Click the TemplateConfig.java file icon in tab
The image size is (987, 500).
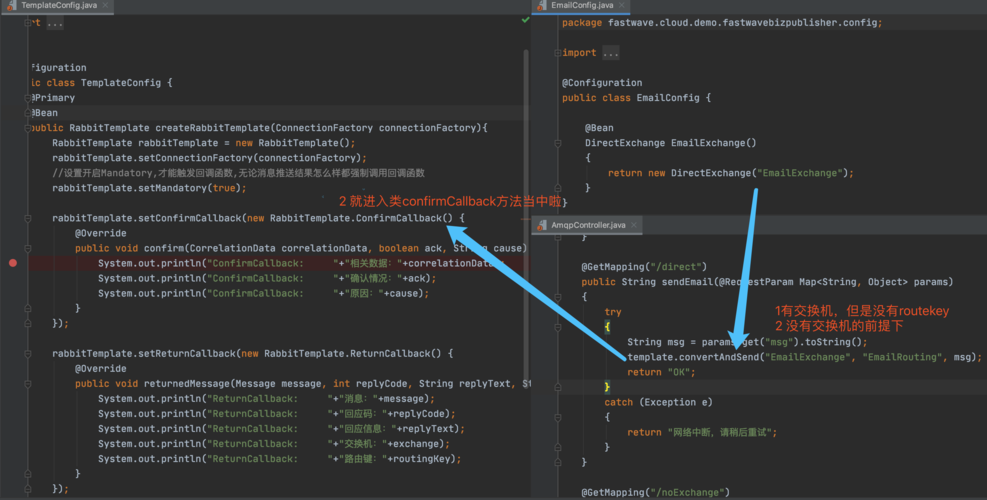11,6
